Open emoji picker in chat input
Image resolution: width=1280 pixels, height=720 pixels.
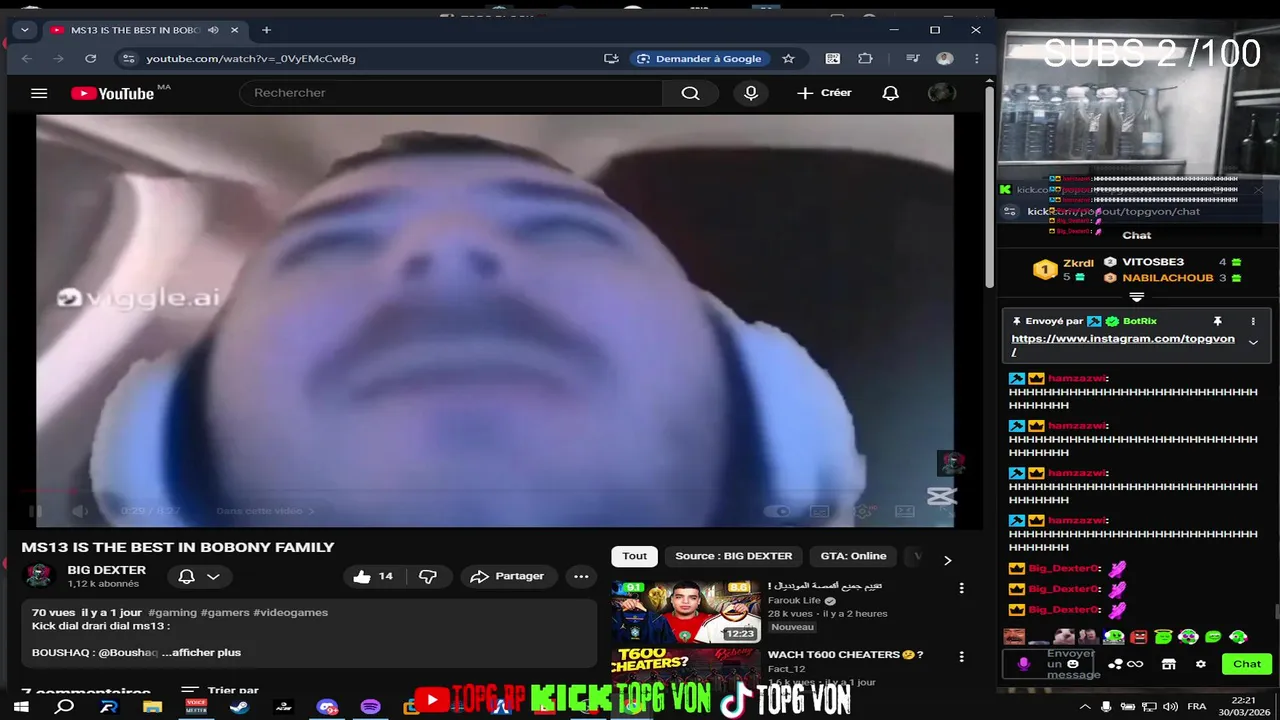[x=1073, y=663]
